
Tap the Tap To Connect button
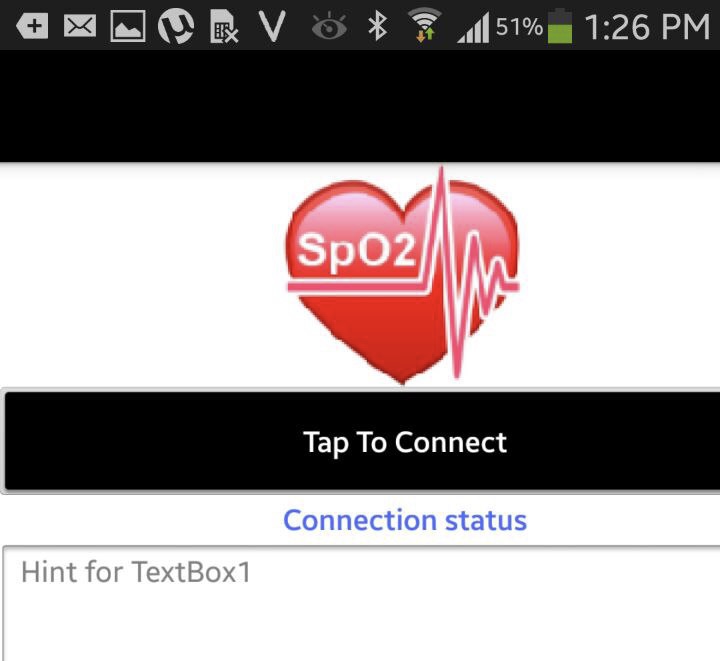[x=361, y=441]
